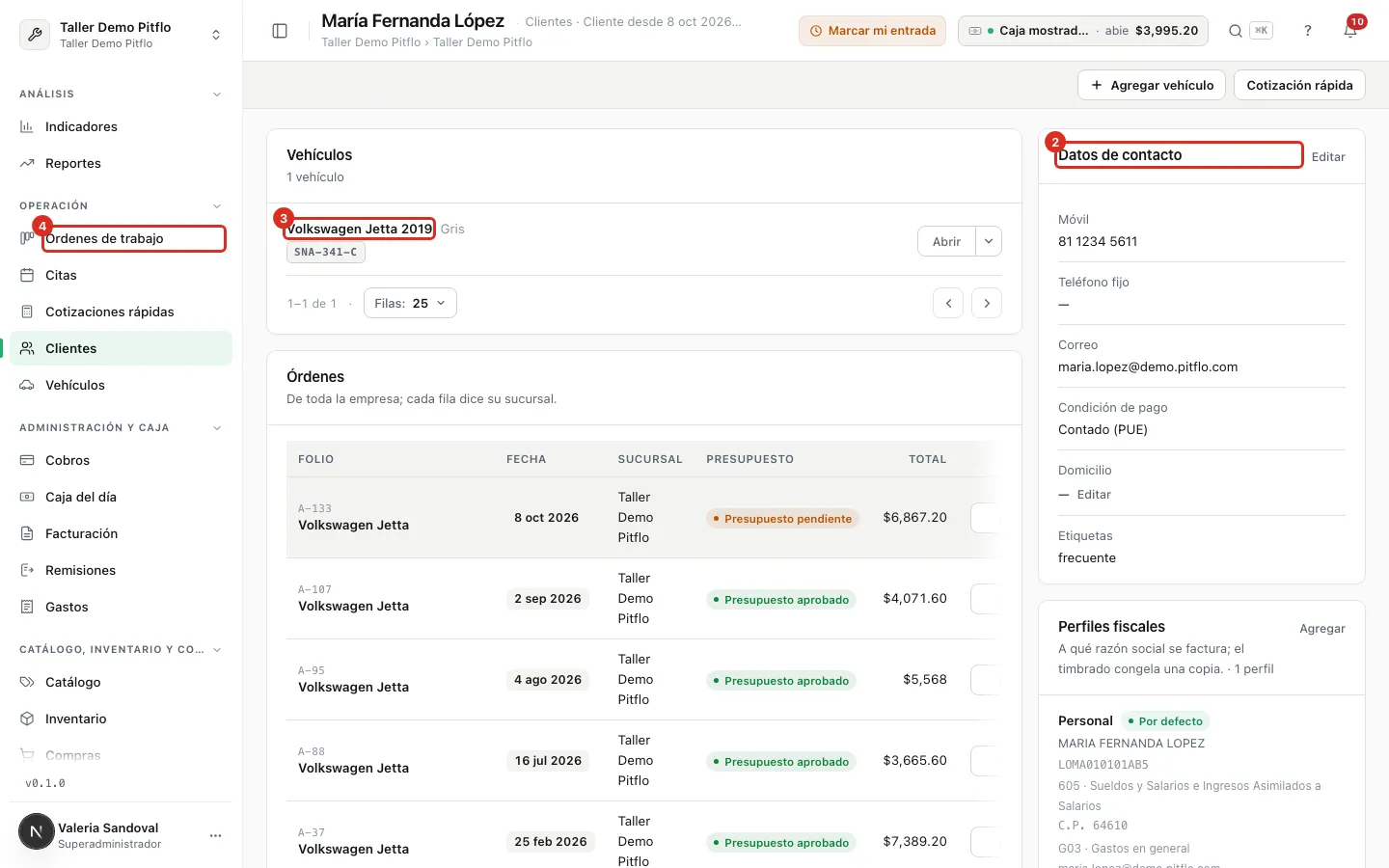Collapse the ANÁLISIS sidebar section
The height and width of the screenshot is (868, 1389).
(x=217, y=94)
